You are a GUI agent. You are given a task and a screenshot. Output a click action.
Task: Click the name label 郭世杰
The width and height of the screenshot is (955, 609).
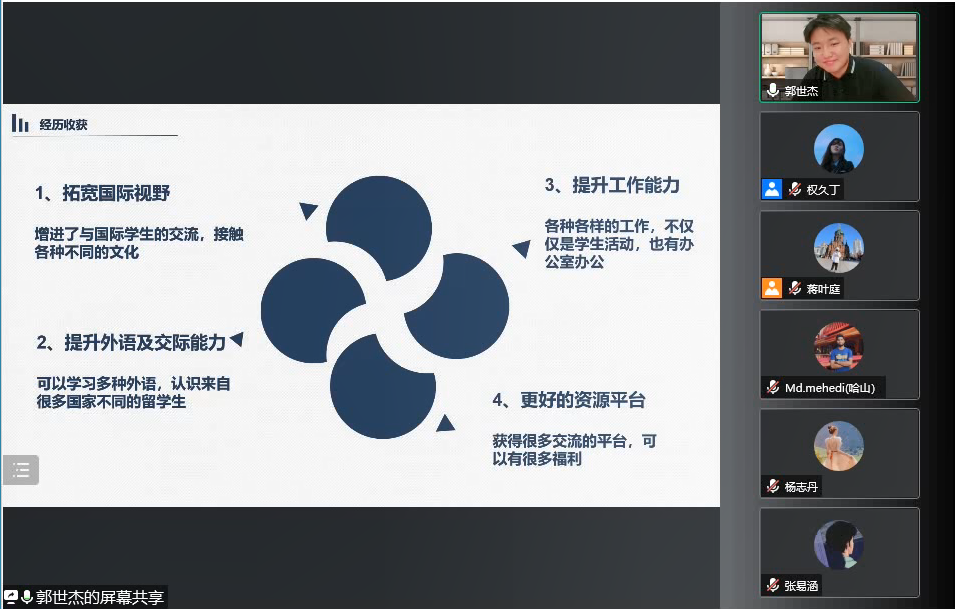tap(801, 91)
